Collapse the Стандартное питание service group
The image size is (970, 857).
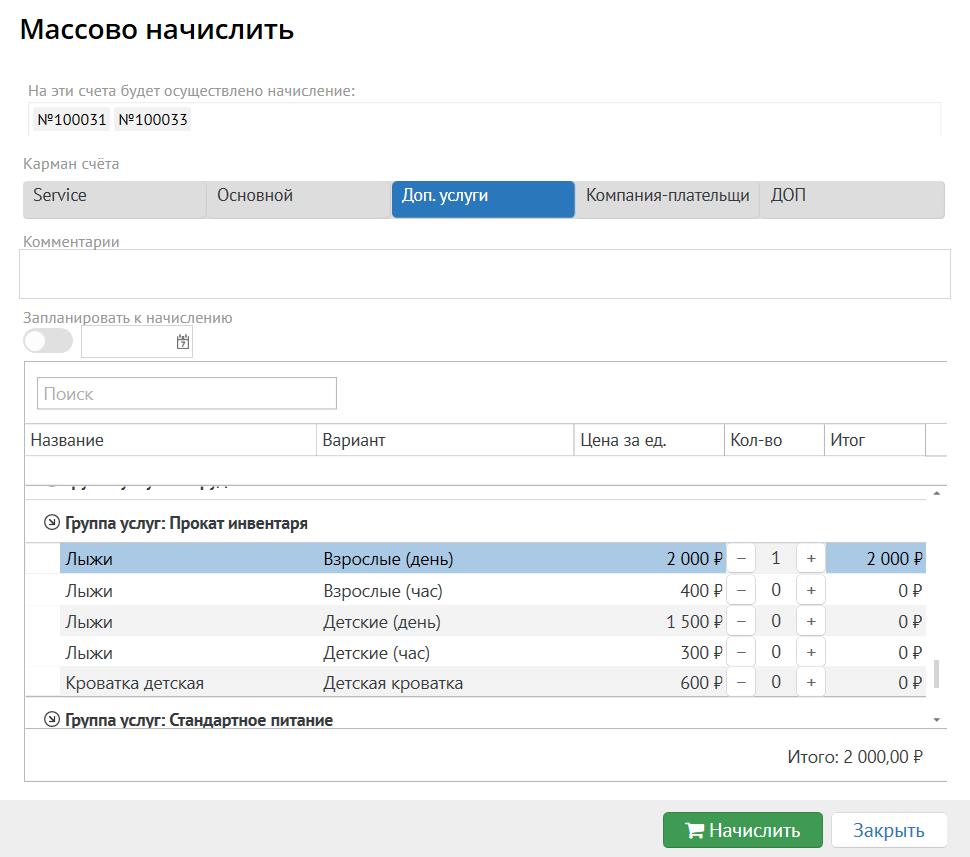51,719
